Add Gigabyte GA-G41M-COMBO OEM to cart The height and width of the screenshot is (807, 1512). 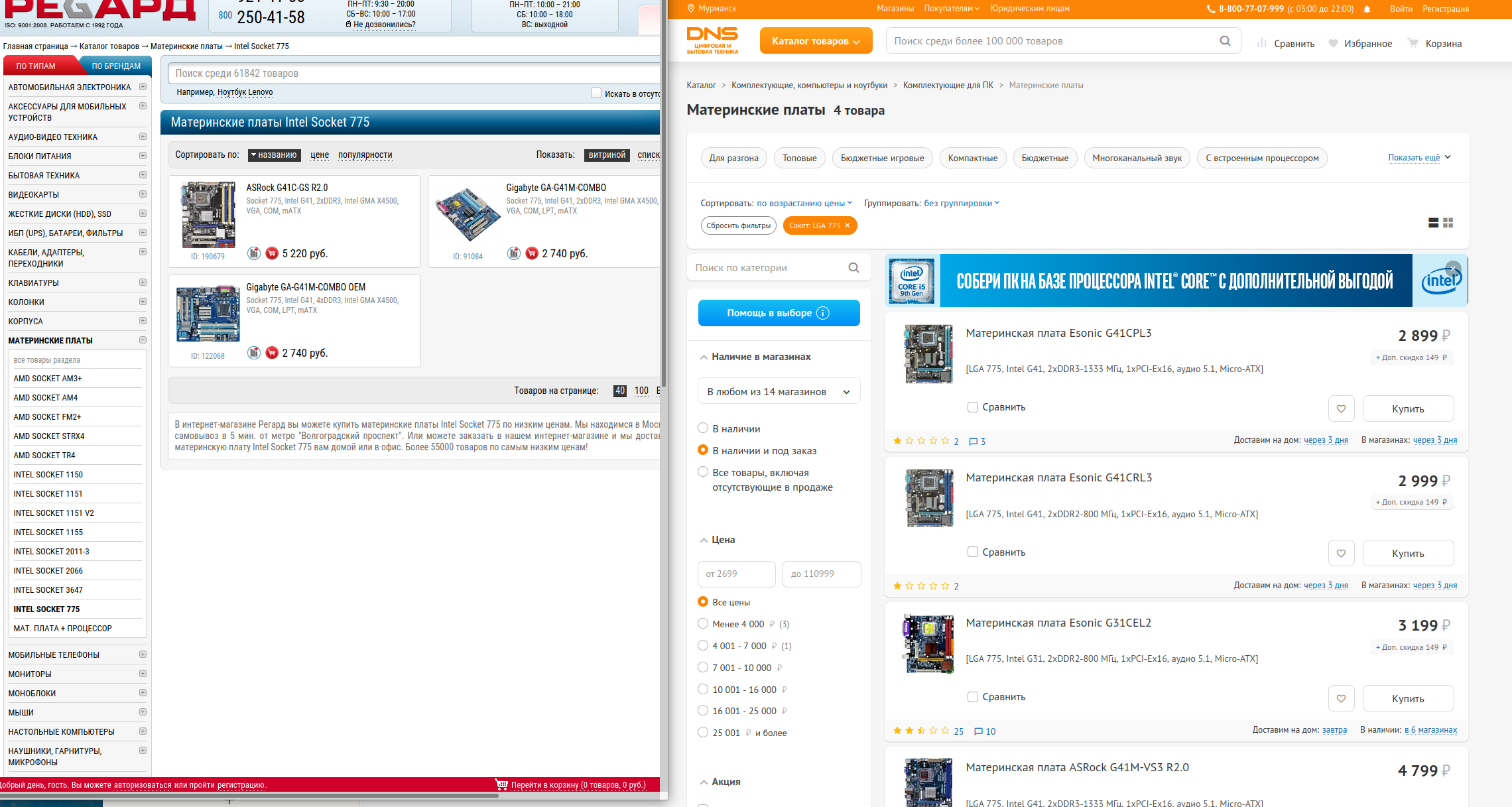(271, 353)
